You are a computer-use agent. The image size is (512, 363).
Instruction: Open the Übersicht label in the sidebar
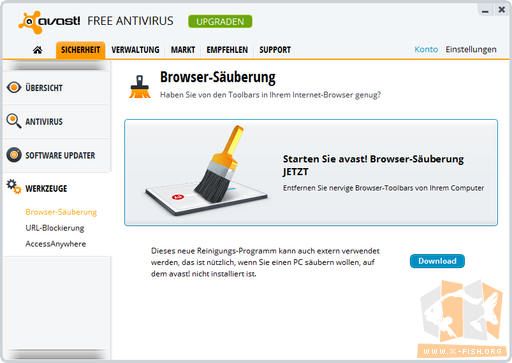pos(44,88)
